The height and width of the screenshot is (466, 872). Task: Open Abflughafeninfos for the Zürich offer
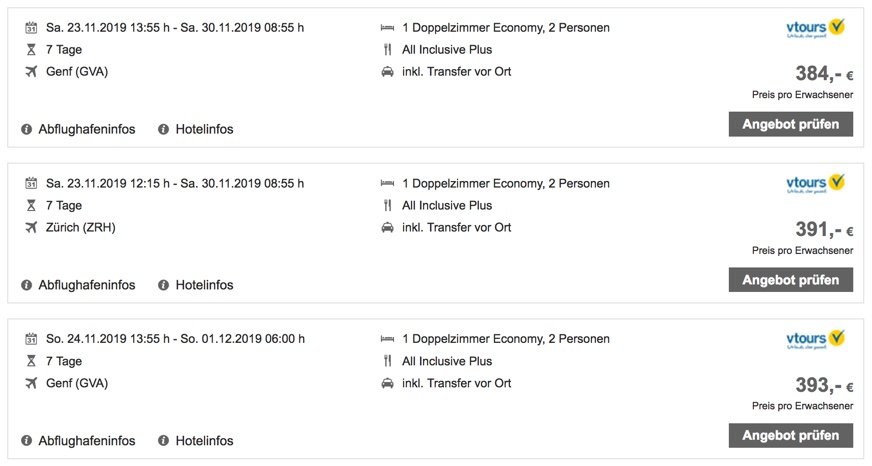click(86, 285)
